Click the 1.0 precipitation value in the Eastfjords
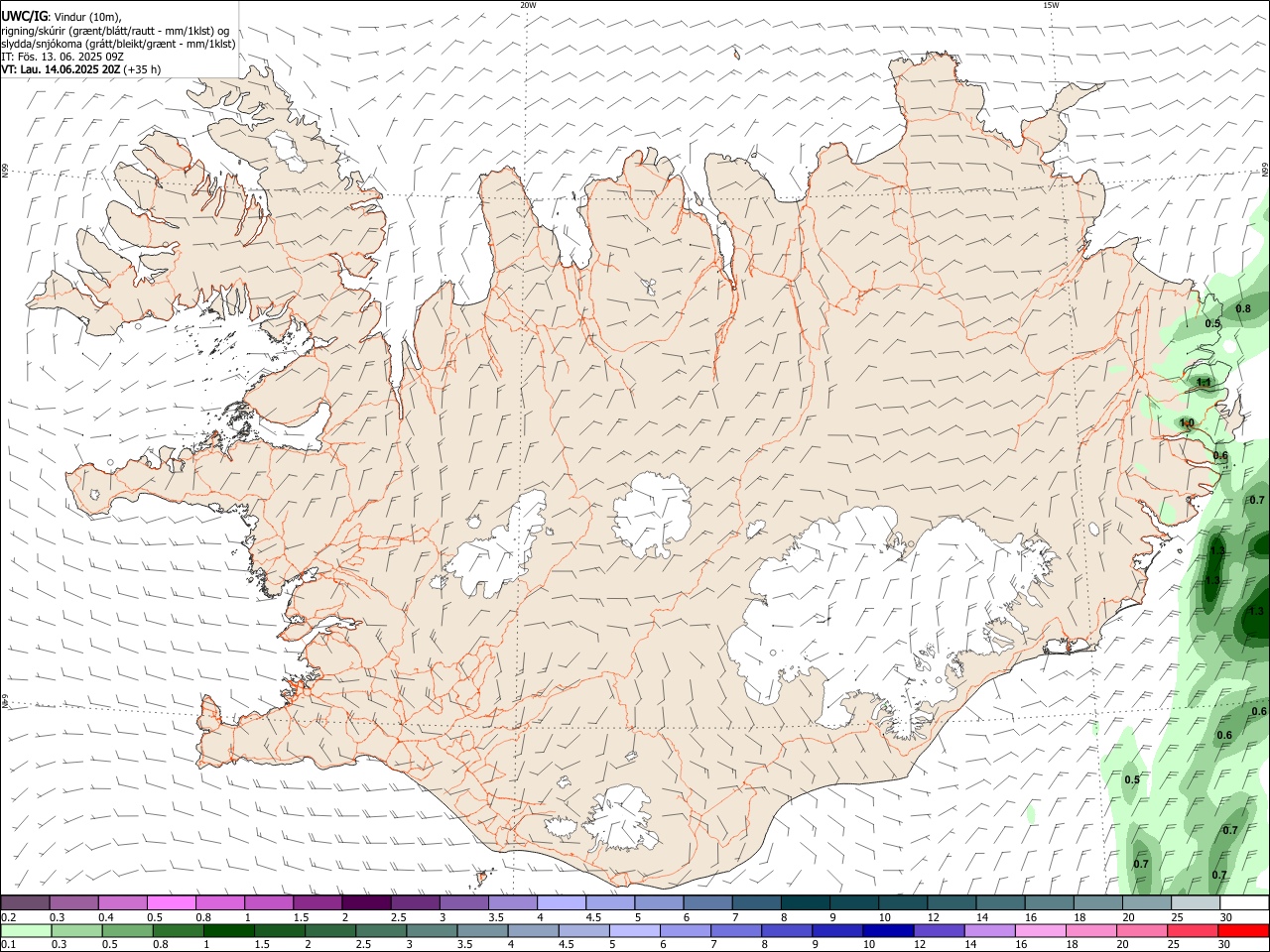Image resolution: width=1270 pixels, height=952 pixels. (x=1186, y=423)
